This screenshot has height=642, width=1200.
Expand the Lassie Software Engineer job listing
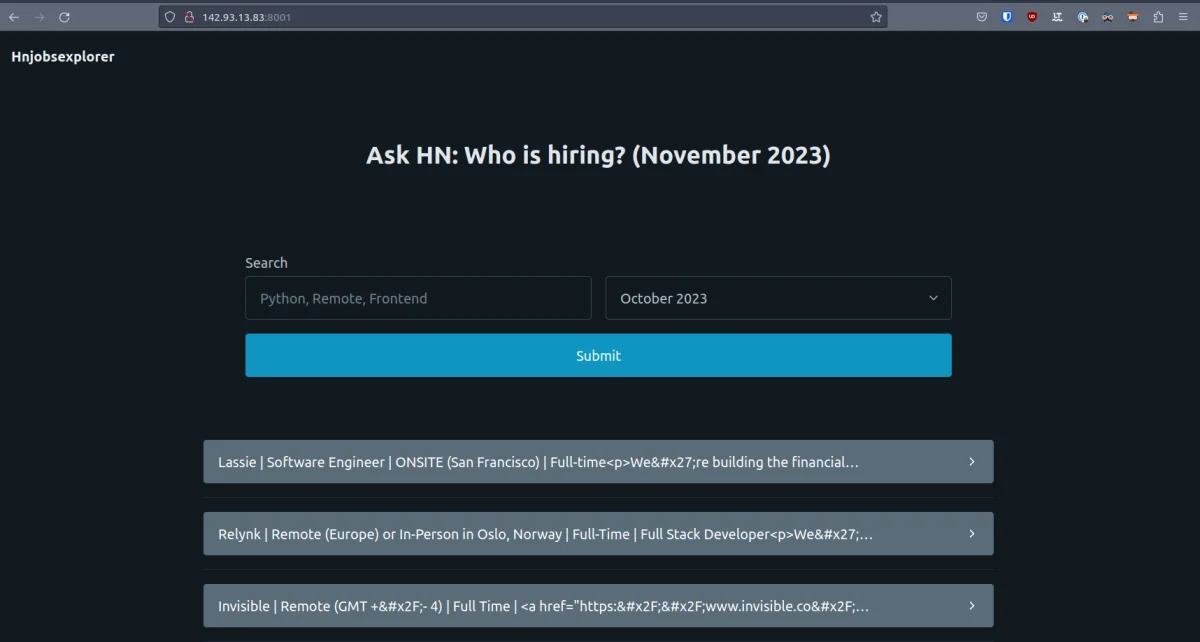tap(598, 461)
